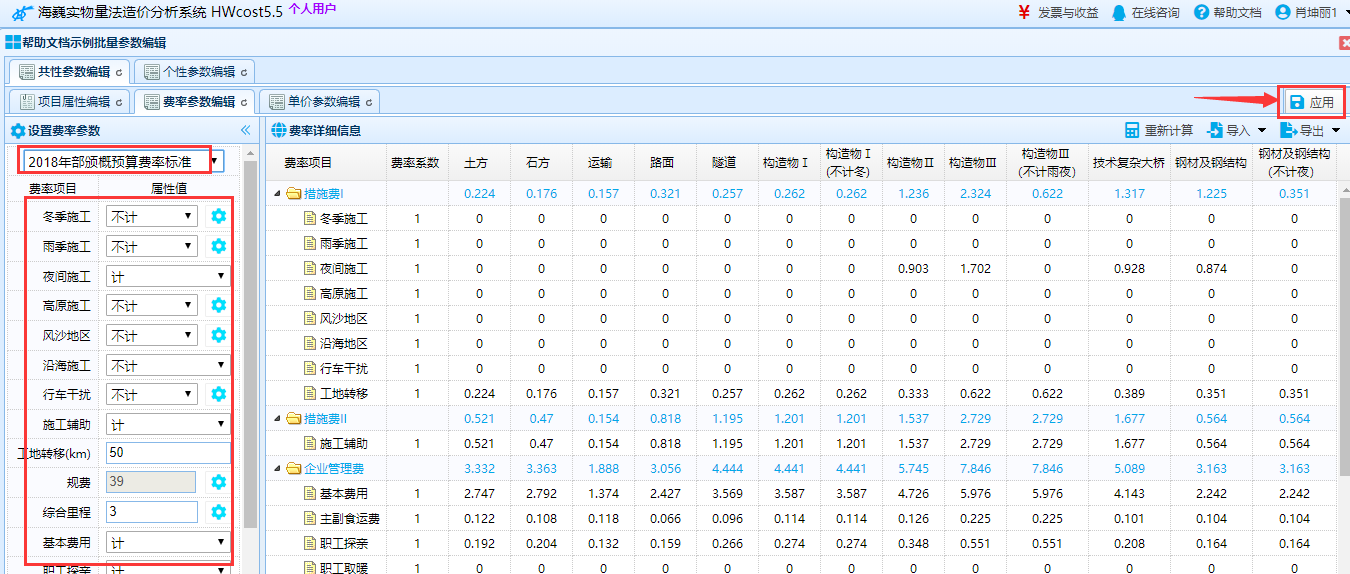Click the folder icon of 企业管理费
1350x574 pixels.
[293, 468]
